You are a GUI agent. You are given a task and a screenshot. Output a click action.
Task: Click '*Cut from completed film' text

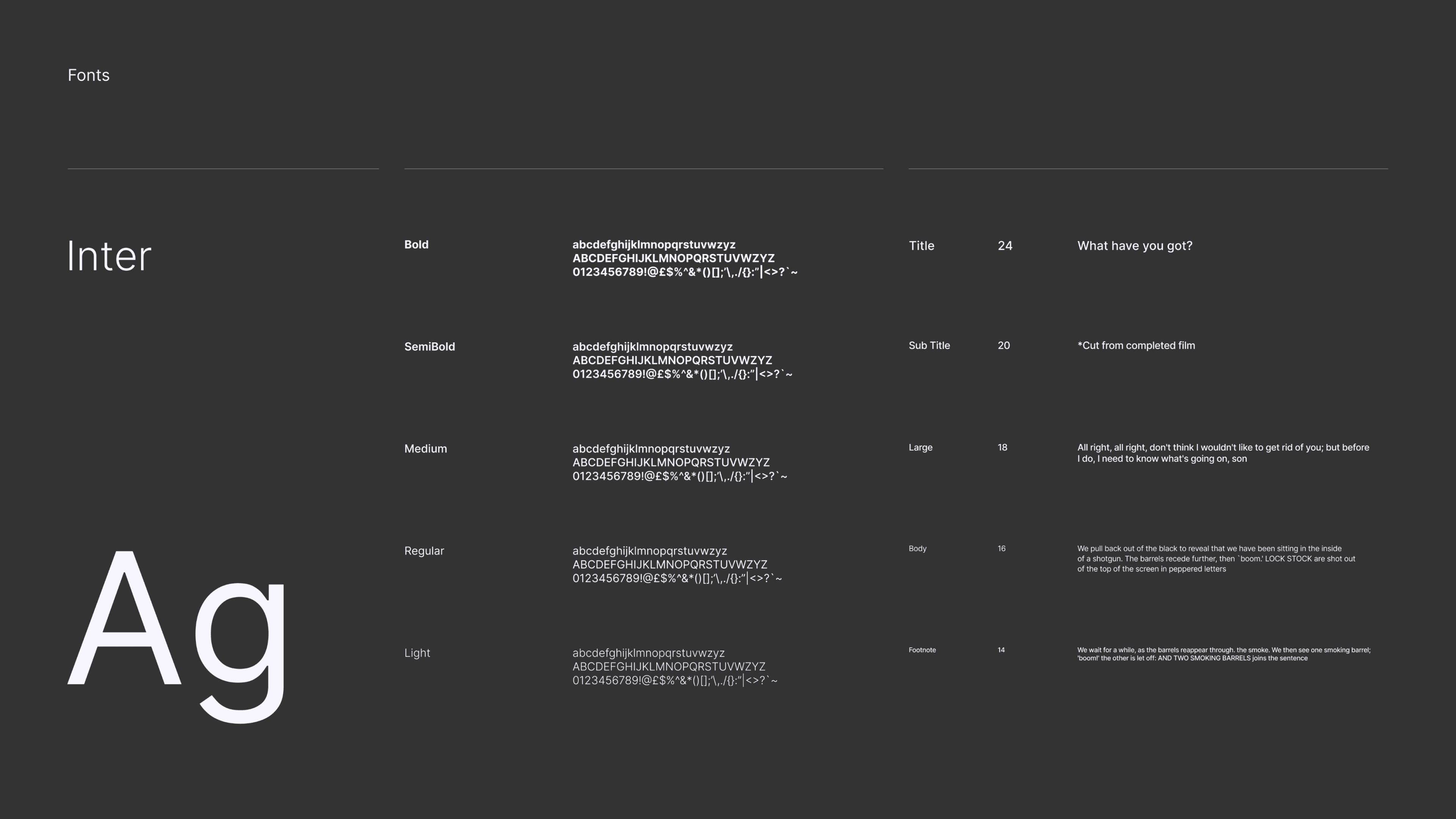(1136, 345)
